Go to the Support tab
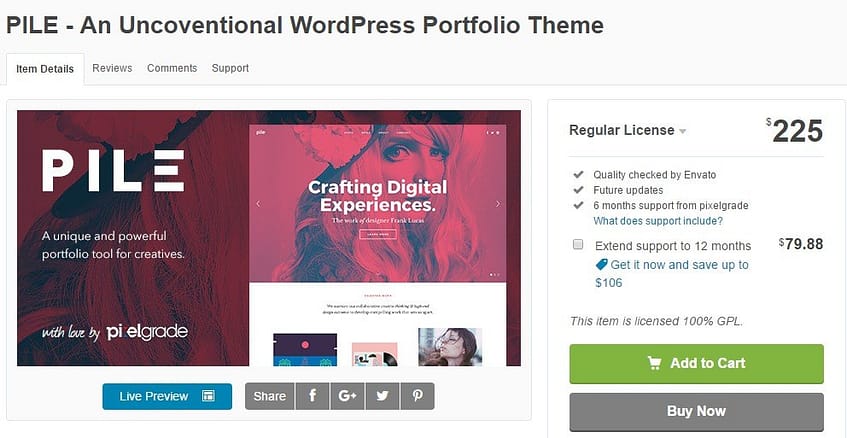This screenshot has width=847, height=438. (x=230, y=68)
